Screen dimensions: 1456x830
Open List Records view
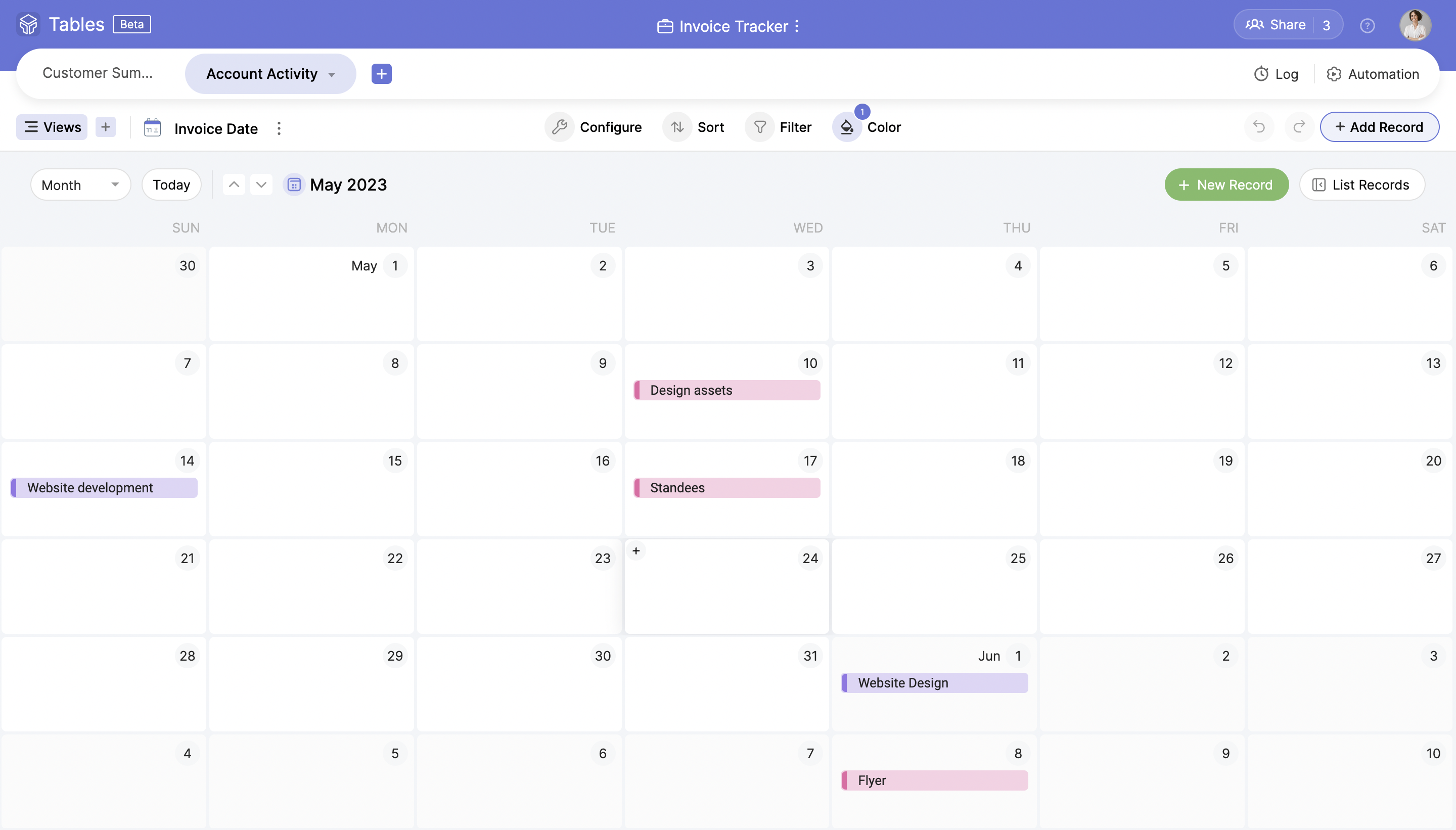click(x=1362, y=184)
